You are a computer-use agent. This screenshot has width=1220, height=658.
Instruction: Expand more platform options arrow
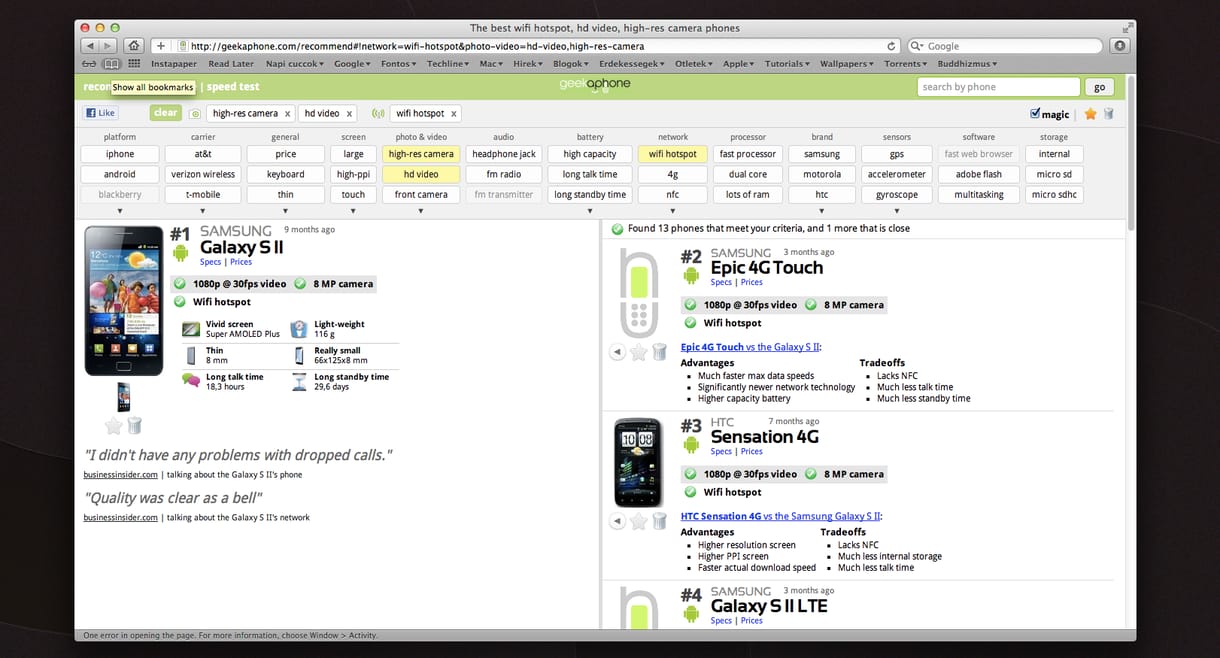click(x=120, y=211)
